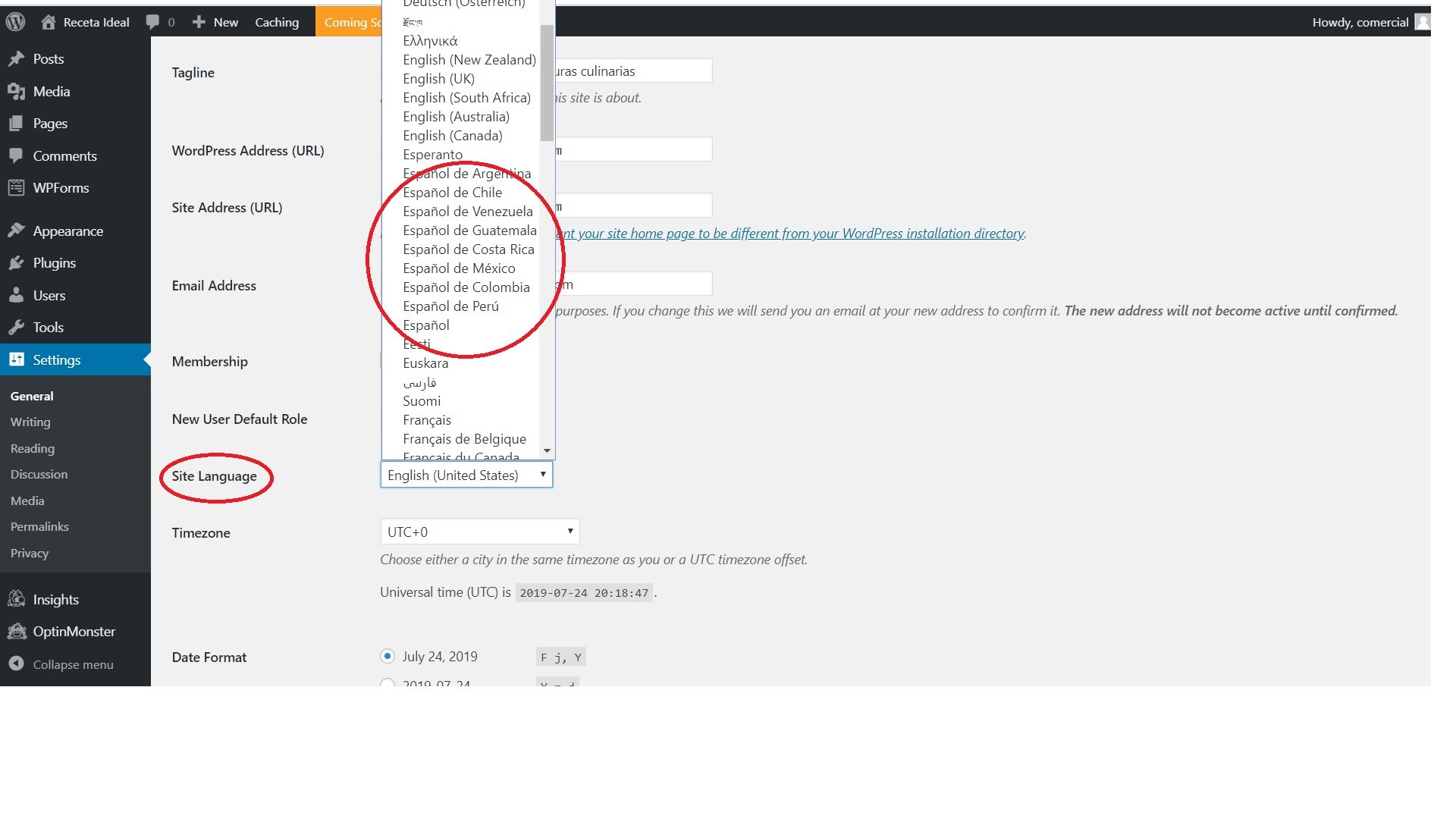
Task: Click the Caching item in admin bar
Action: (x=277, y=22)
